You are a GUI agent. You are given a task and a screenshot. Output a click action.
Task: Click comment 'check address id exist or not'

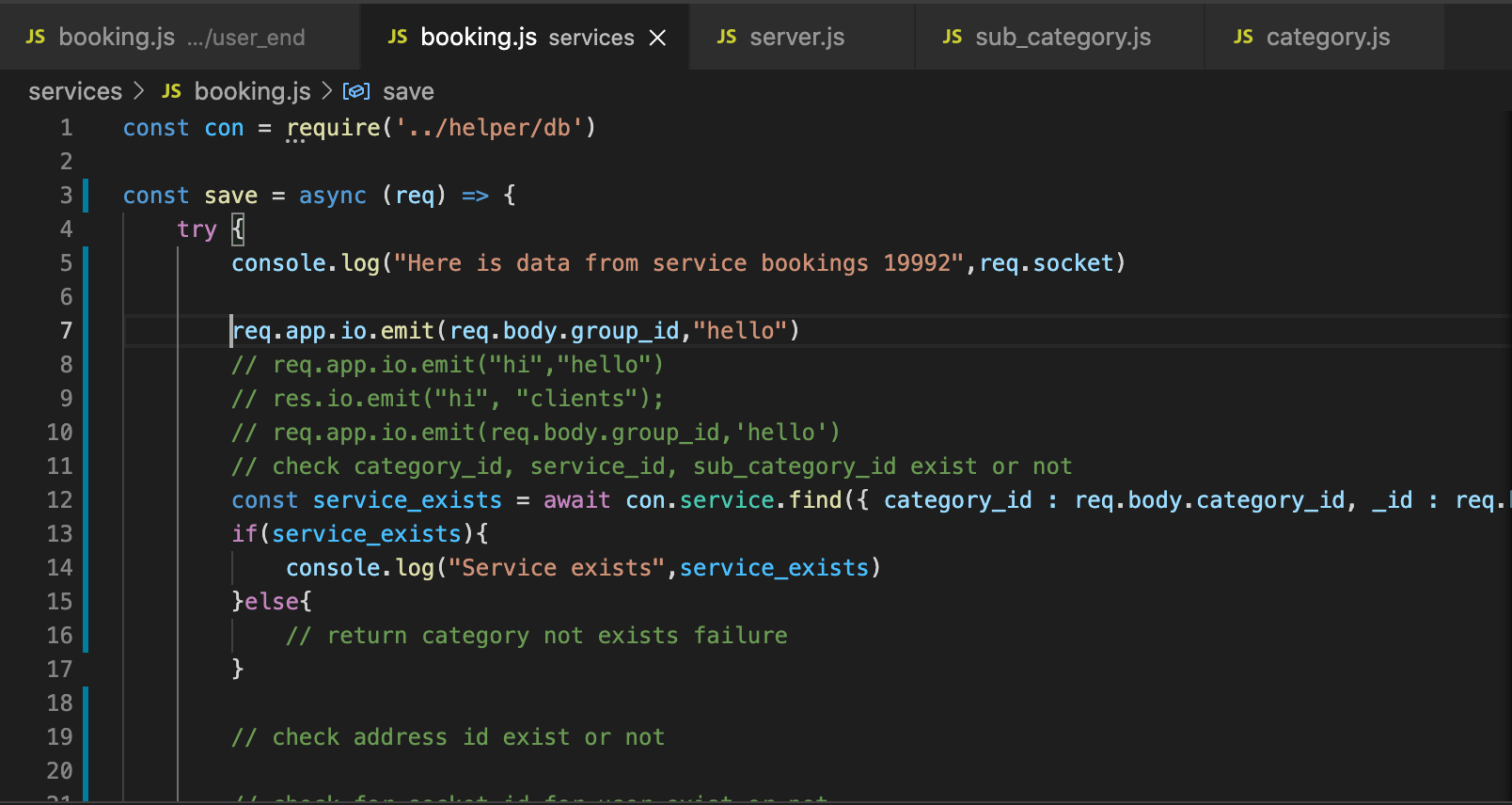(449, 737)
